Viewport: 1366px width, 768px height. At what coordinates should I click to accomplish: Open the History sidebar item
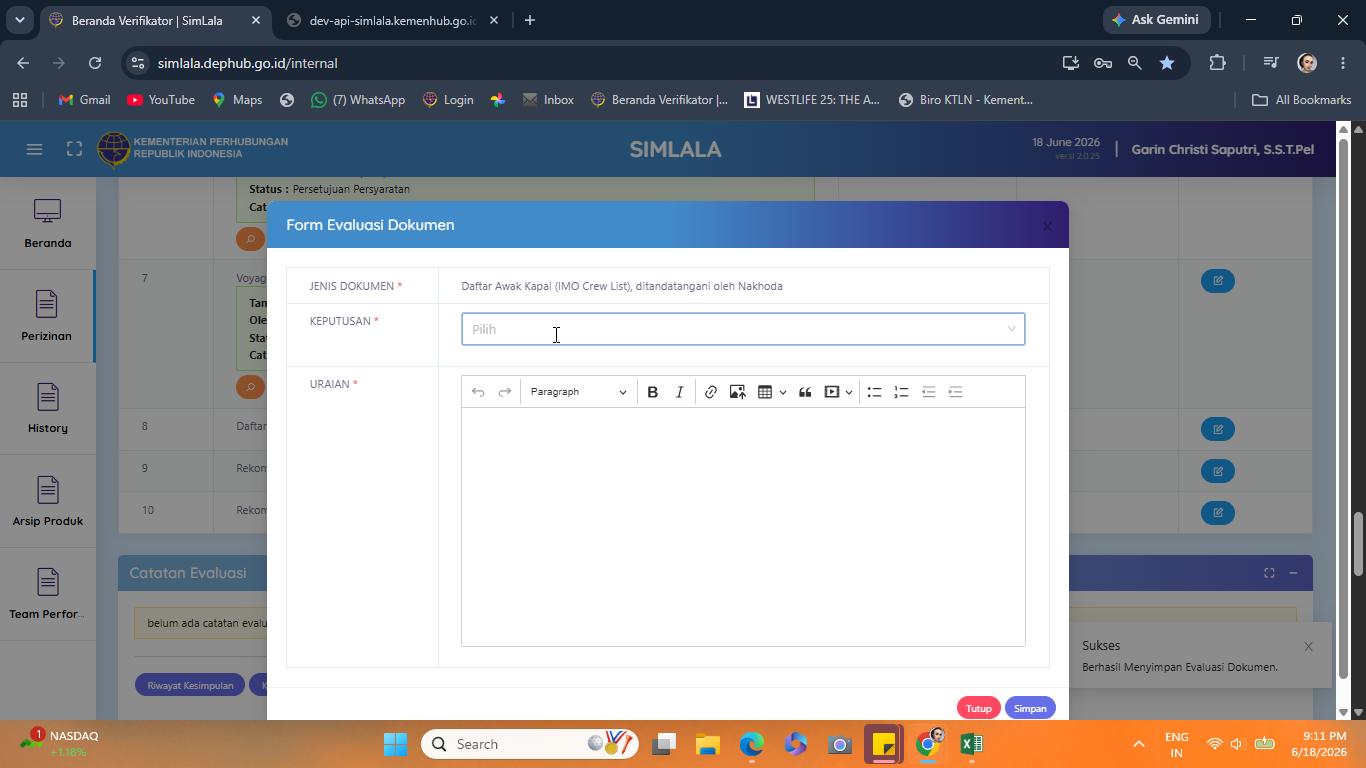point(48,409)
